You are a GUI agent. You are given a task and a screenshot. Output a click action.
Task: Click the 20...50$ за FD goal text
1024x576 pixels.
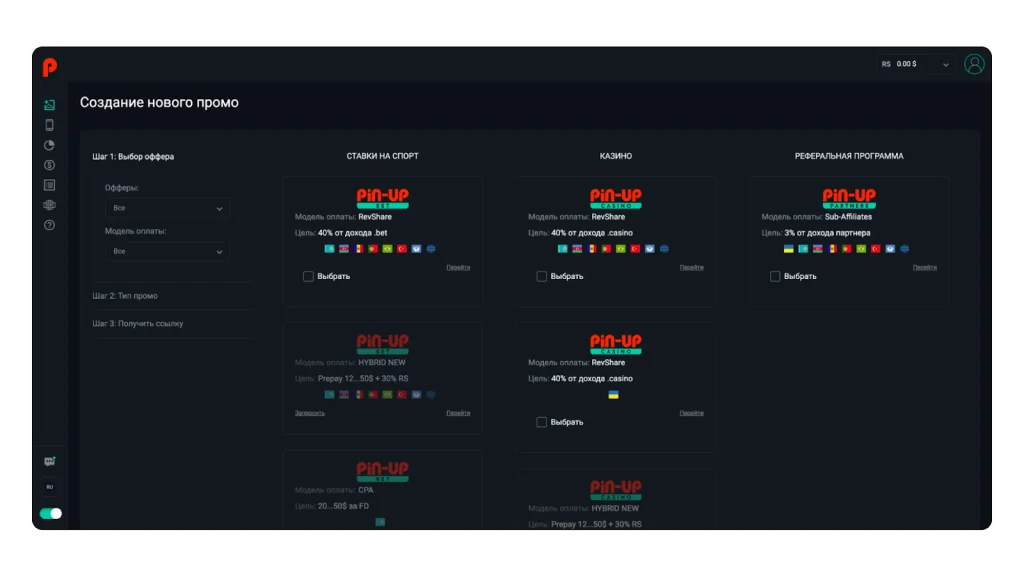point(344,506)
